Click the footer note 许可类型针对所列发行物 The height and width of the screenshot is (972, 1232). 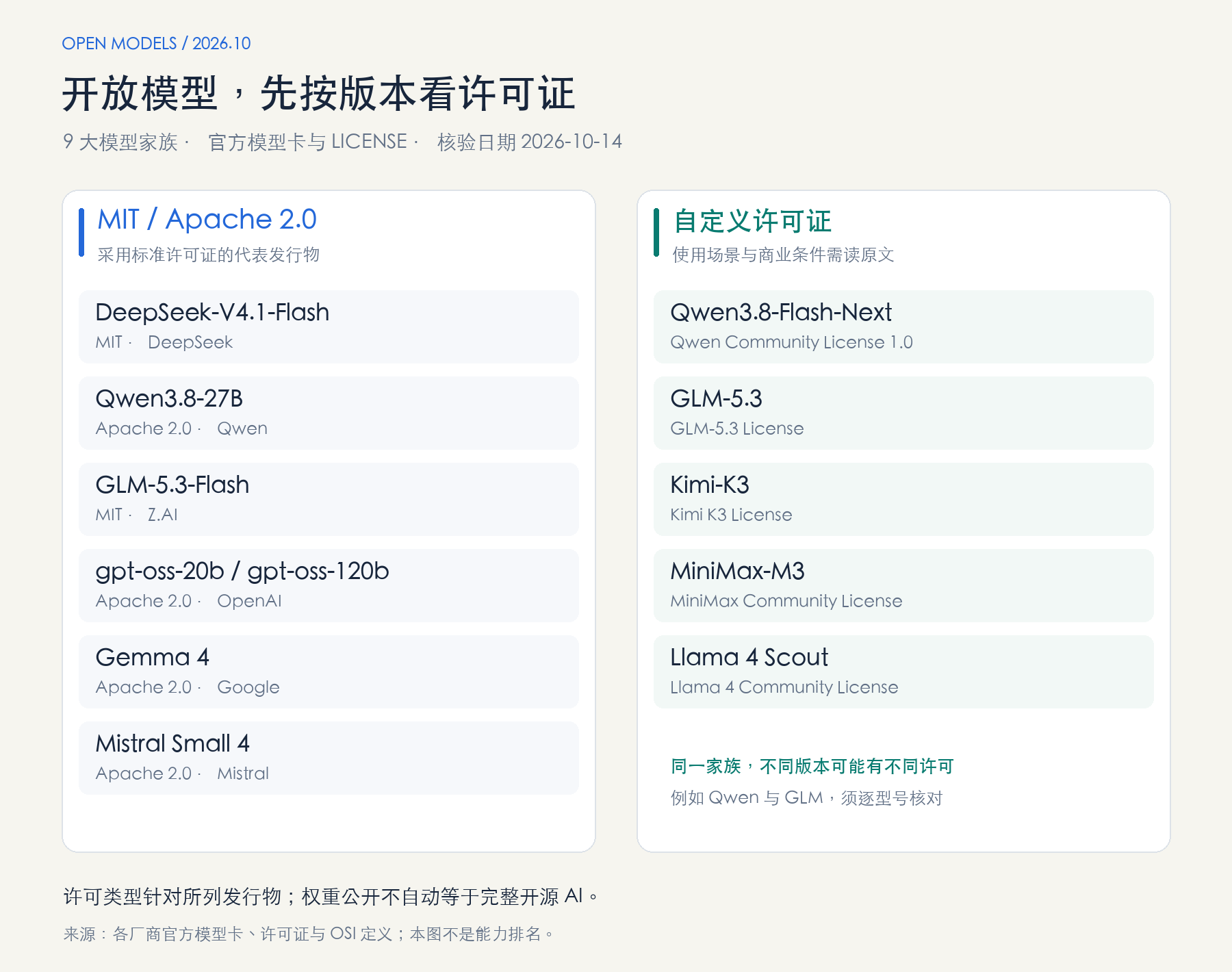tap(172, 896)
